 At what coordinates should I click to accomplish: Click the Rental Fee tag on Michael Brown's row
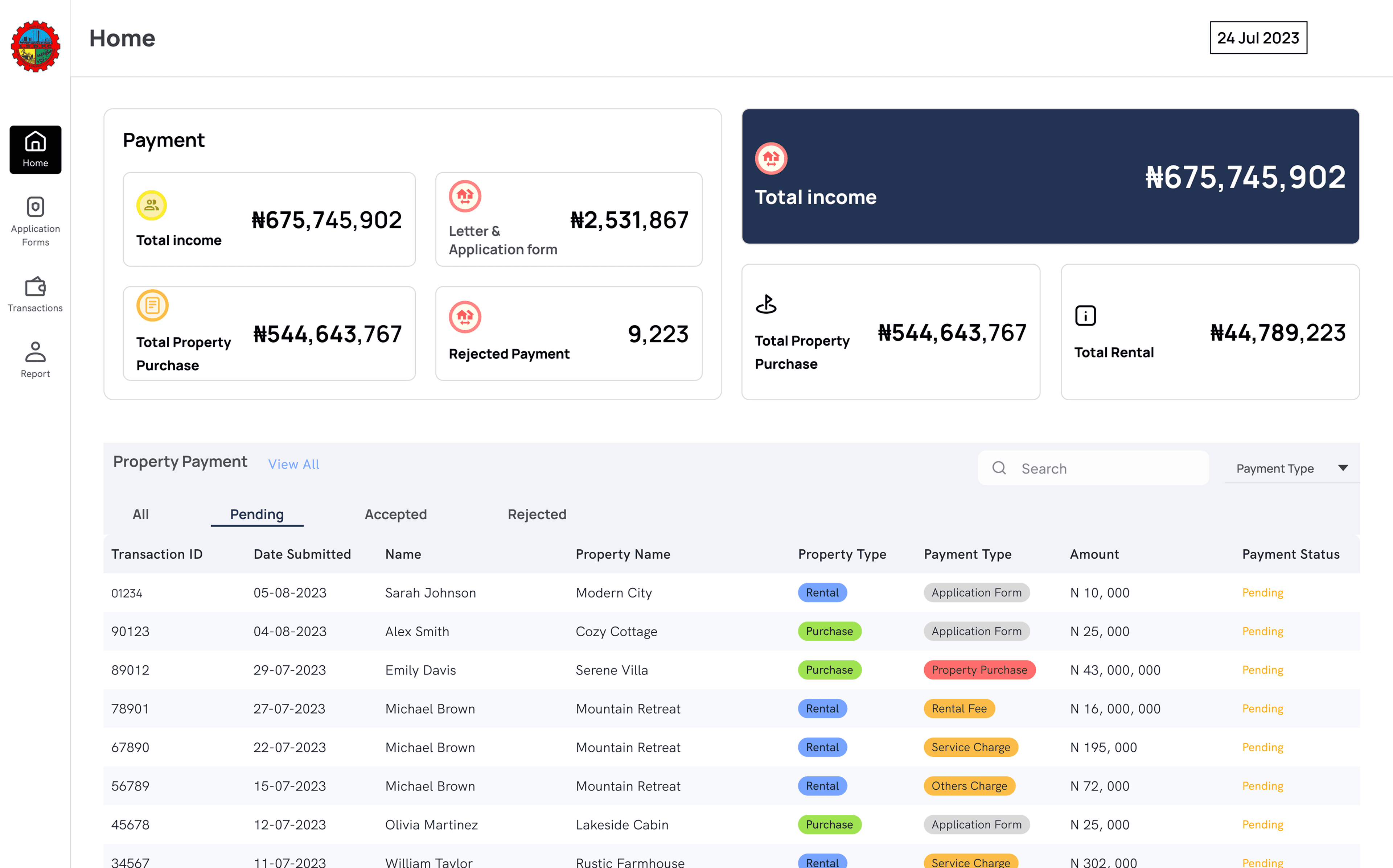tap(959, 708)
